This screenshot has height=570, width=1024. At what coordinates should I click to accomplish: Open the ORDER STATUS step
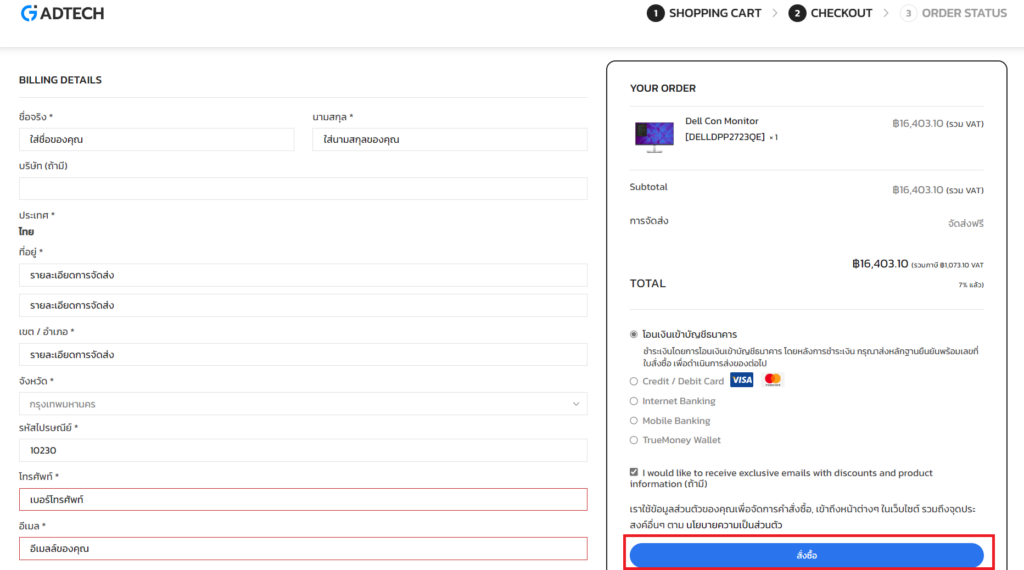963,13
